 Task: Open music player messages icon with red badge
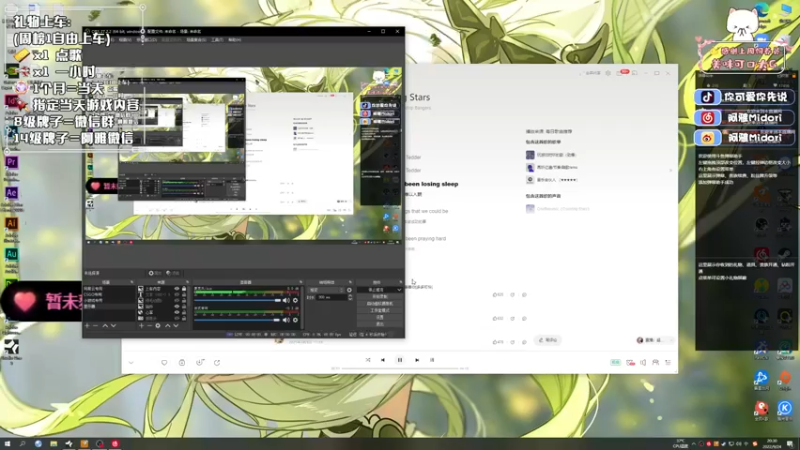pyautogui.click(x=621, y=72)
